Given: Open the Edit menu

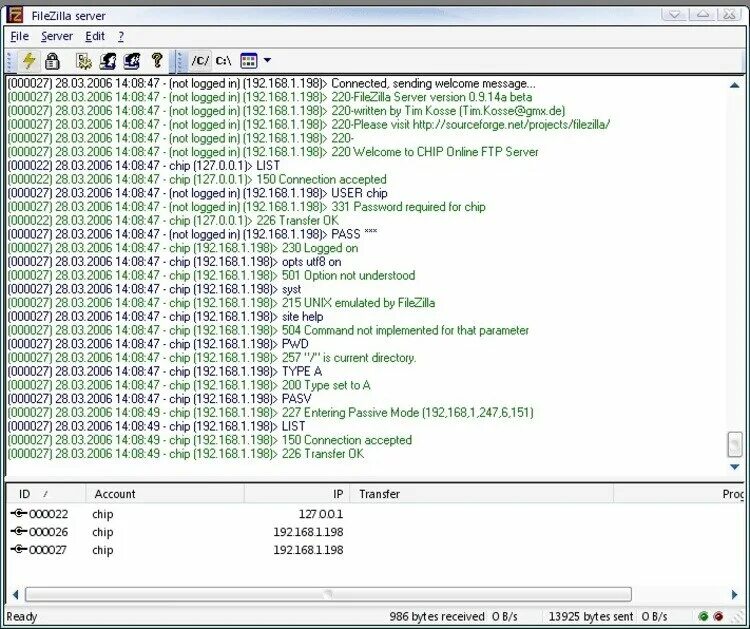Looking at the screenshot, I should pos(95,36).
